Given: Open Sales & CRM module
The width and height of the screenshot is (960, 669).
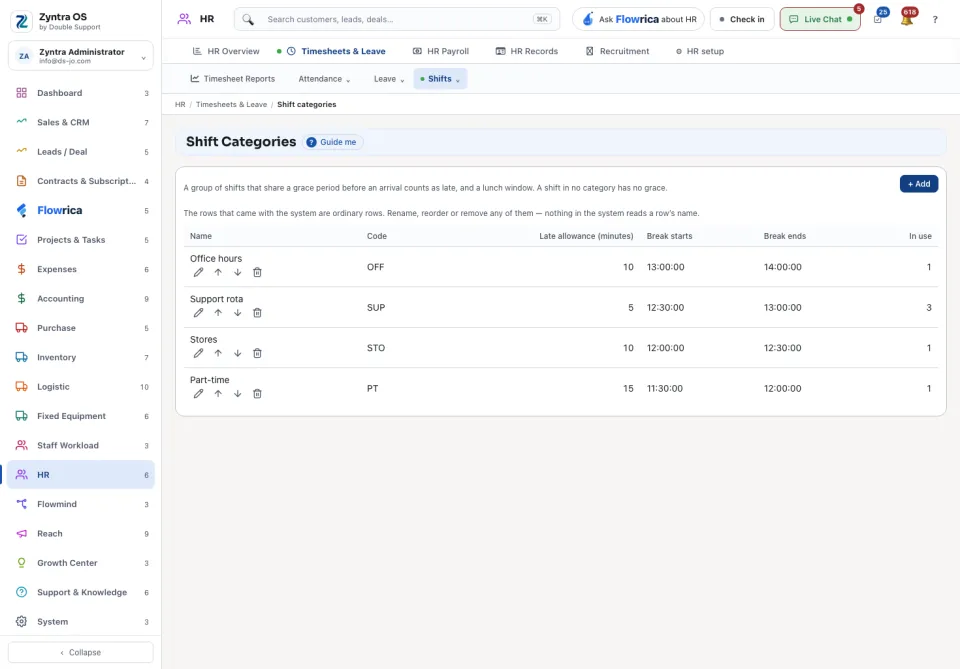Looking at the screenshot, I should (x=81, y=122).
